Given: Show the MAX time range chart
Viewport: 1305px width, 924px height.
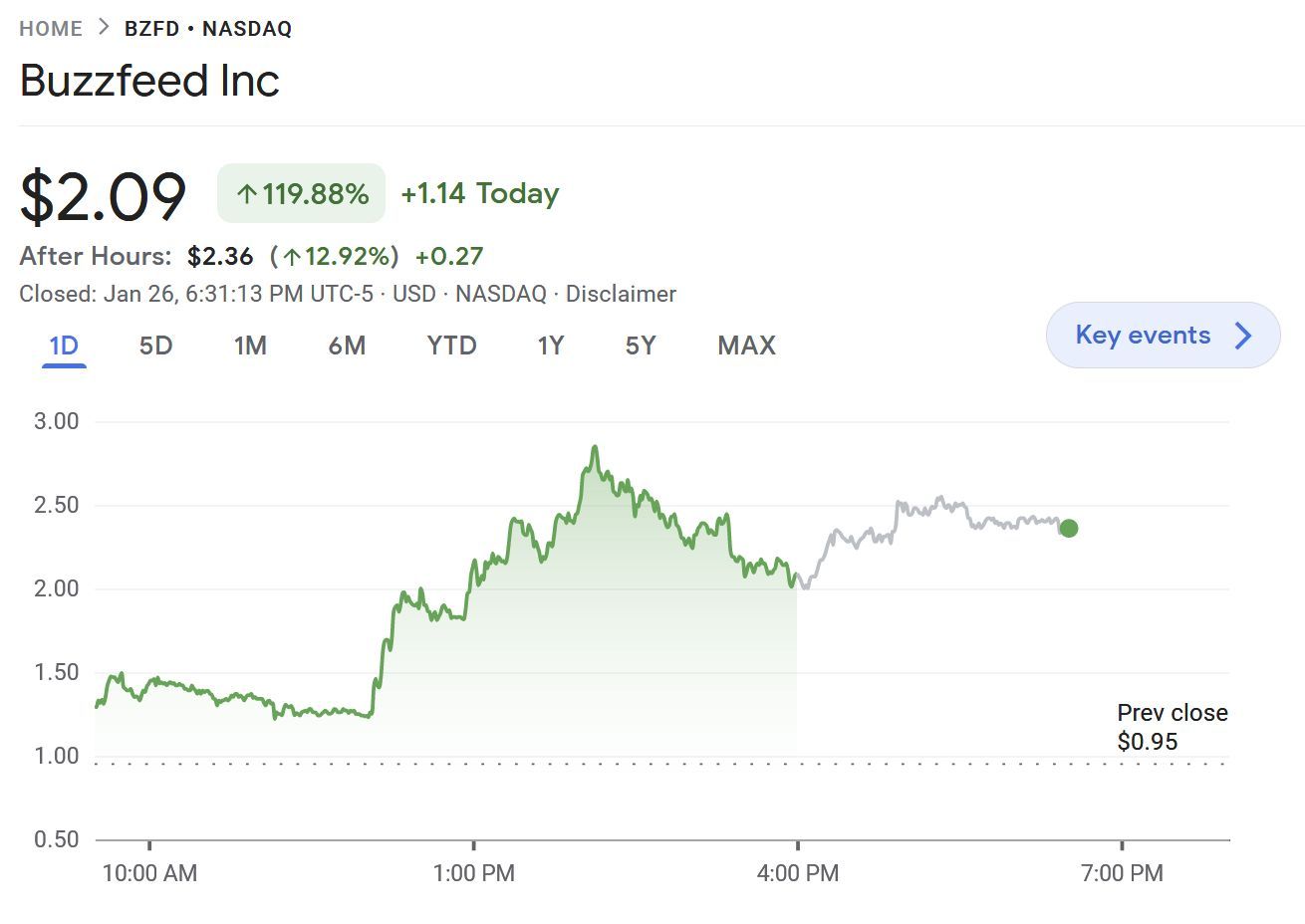Looking at the screenshot, I should coord(746,346).
